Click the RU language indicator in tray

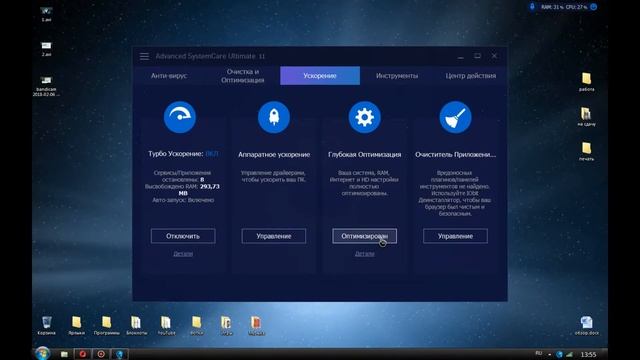pyautogui.click(x=539, y=353)
